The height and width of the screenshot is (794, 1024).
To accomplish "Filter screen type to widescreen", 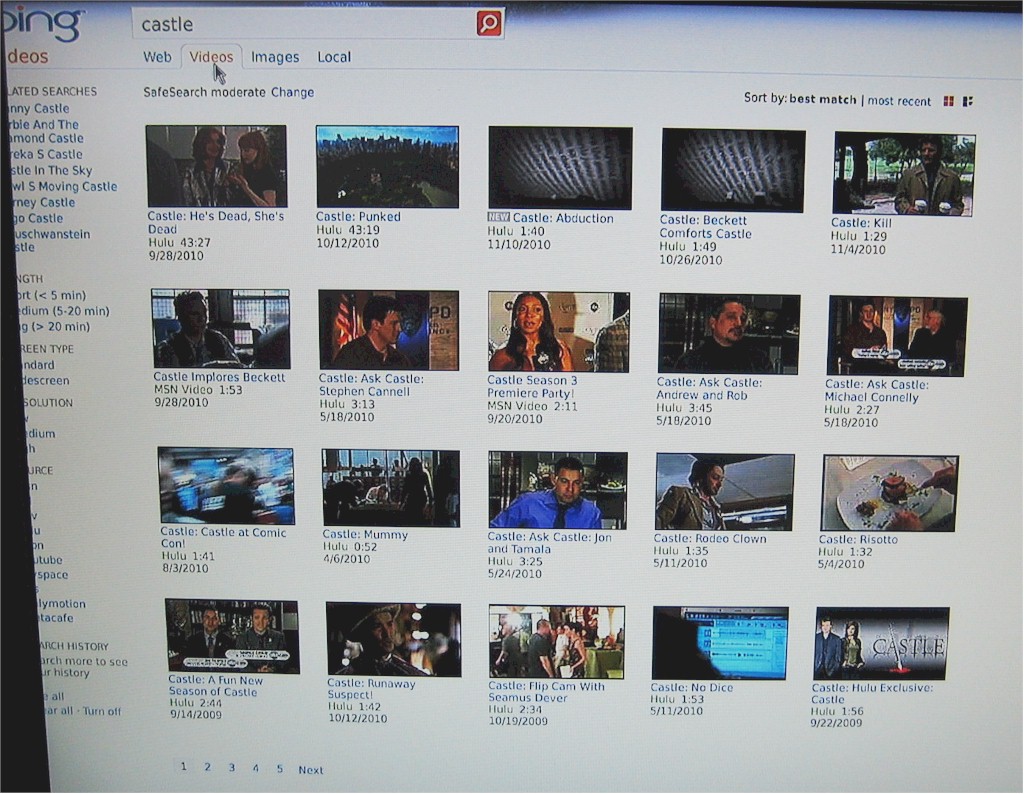I will click(45, 381).
